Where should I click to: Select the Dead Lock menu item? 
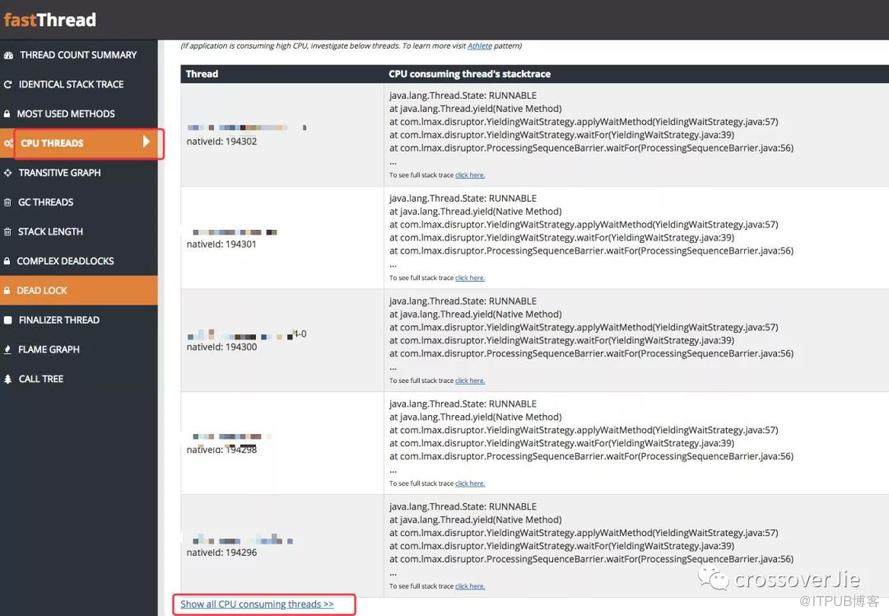[79, 290]
